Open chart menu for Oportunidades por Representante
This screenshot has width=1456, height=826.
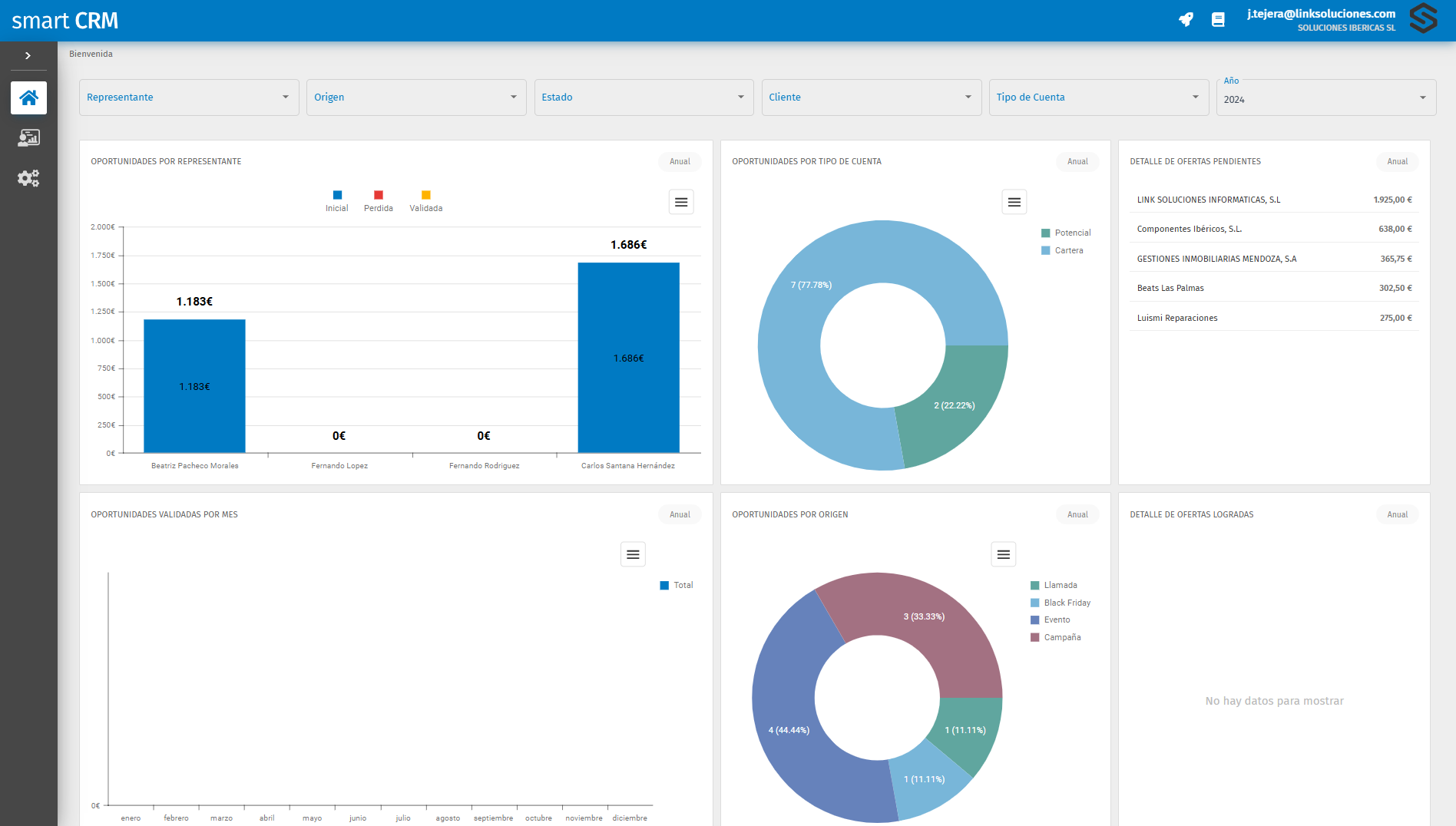pos(680,202)
